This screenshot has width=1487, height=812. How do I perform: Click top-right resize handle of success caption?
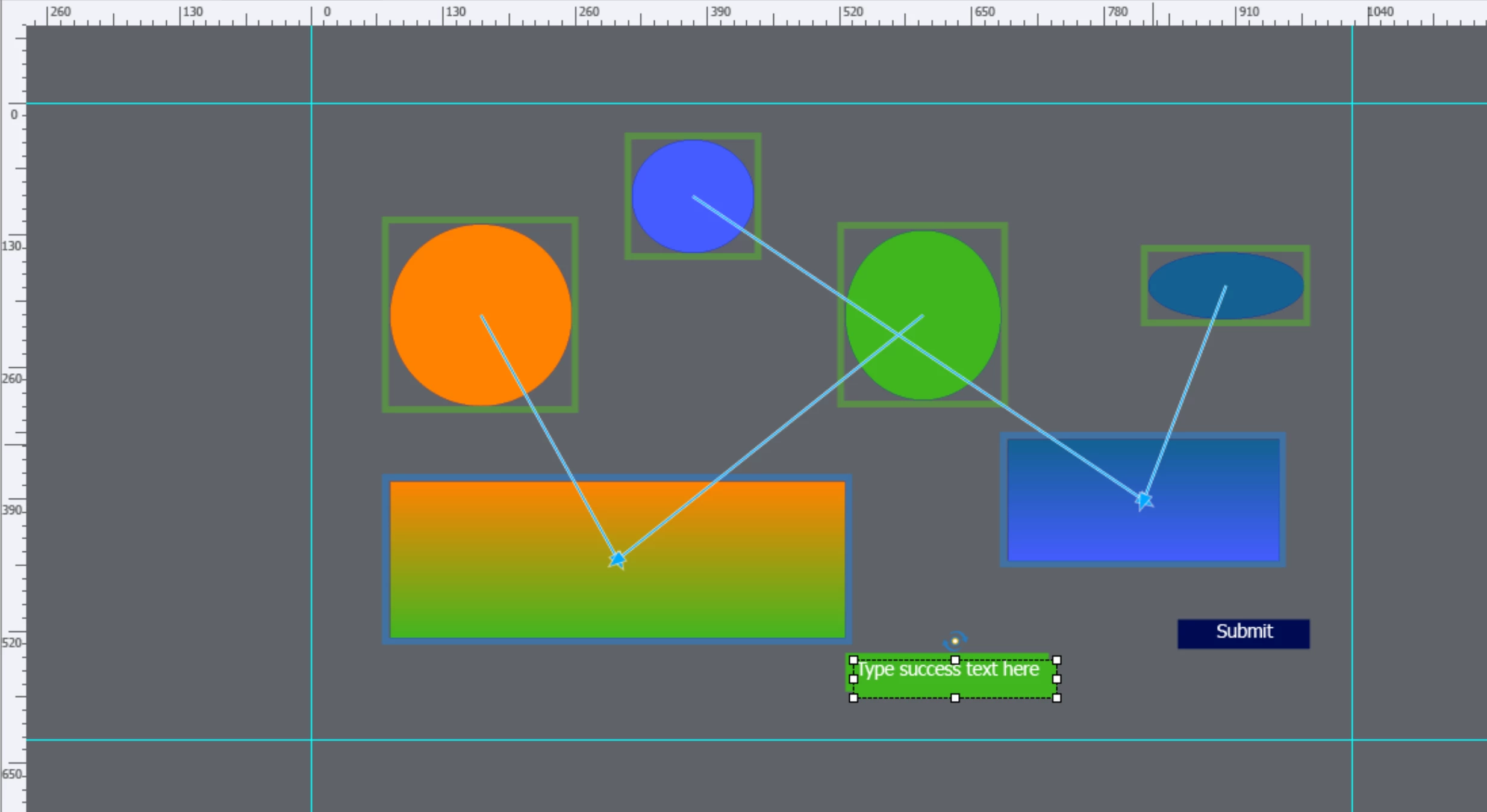pos(1056,660)
